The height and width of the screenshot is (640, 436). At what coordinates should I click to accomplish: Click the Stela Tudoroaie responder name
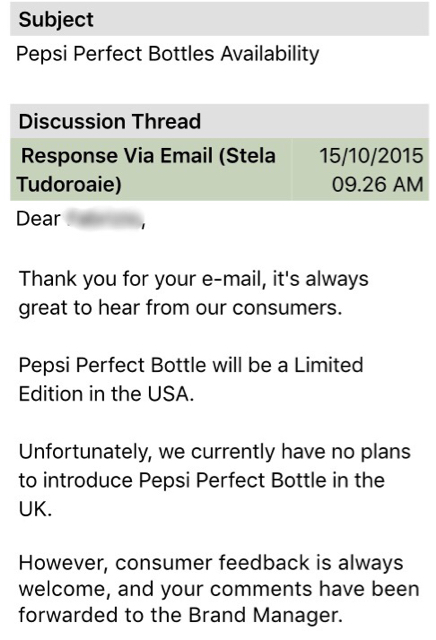pyautogui.click(x=146, y=169)
